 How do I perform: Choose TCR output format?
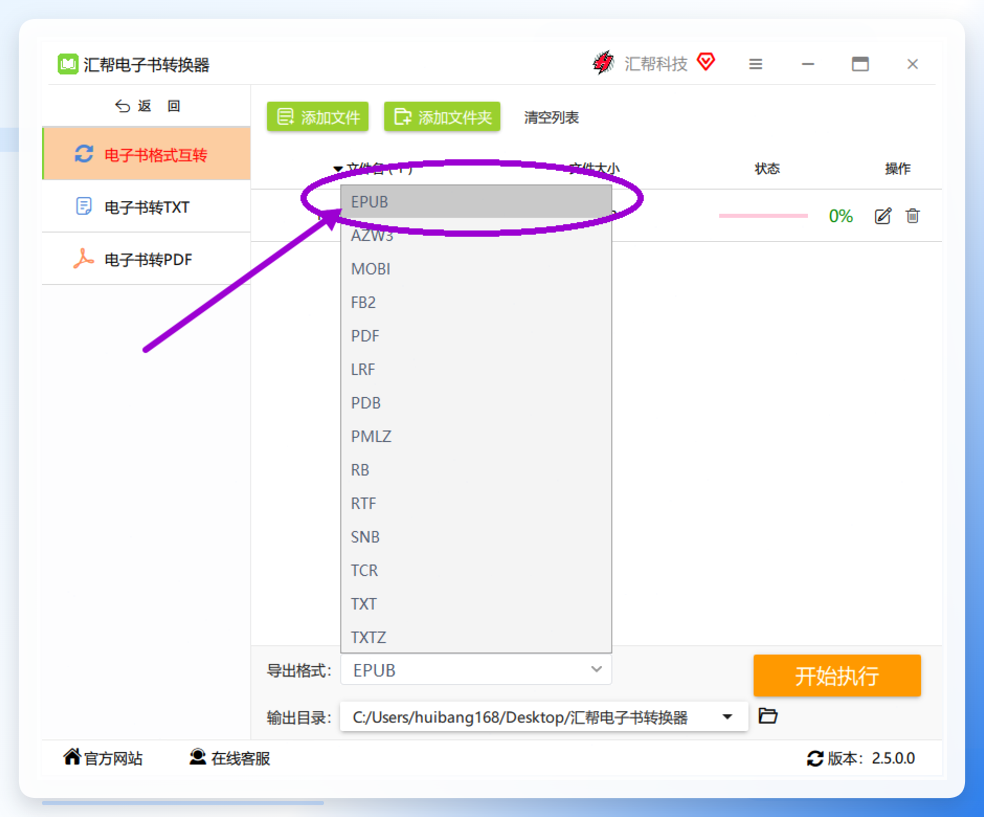coord(476,570)
